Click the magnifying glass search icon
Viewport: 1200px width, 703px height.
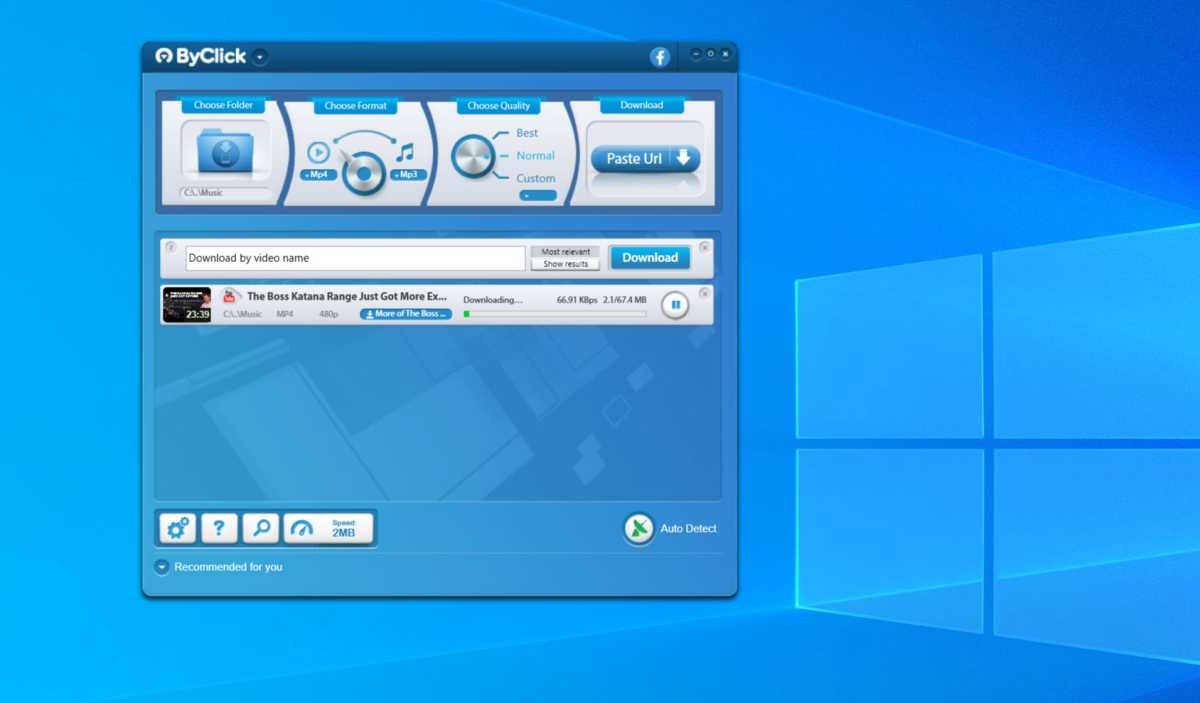[x=261, y=529]
